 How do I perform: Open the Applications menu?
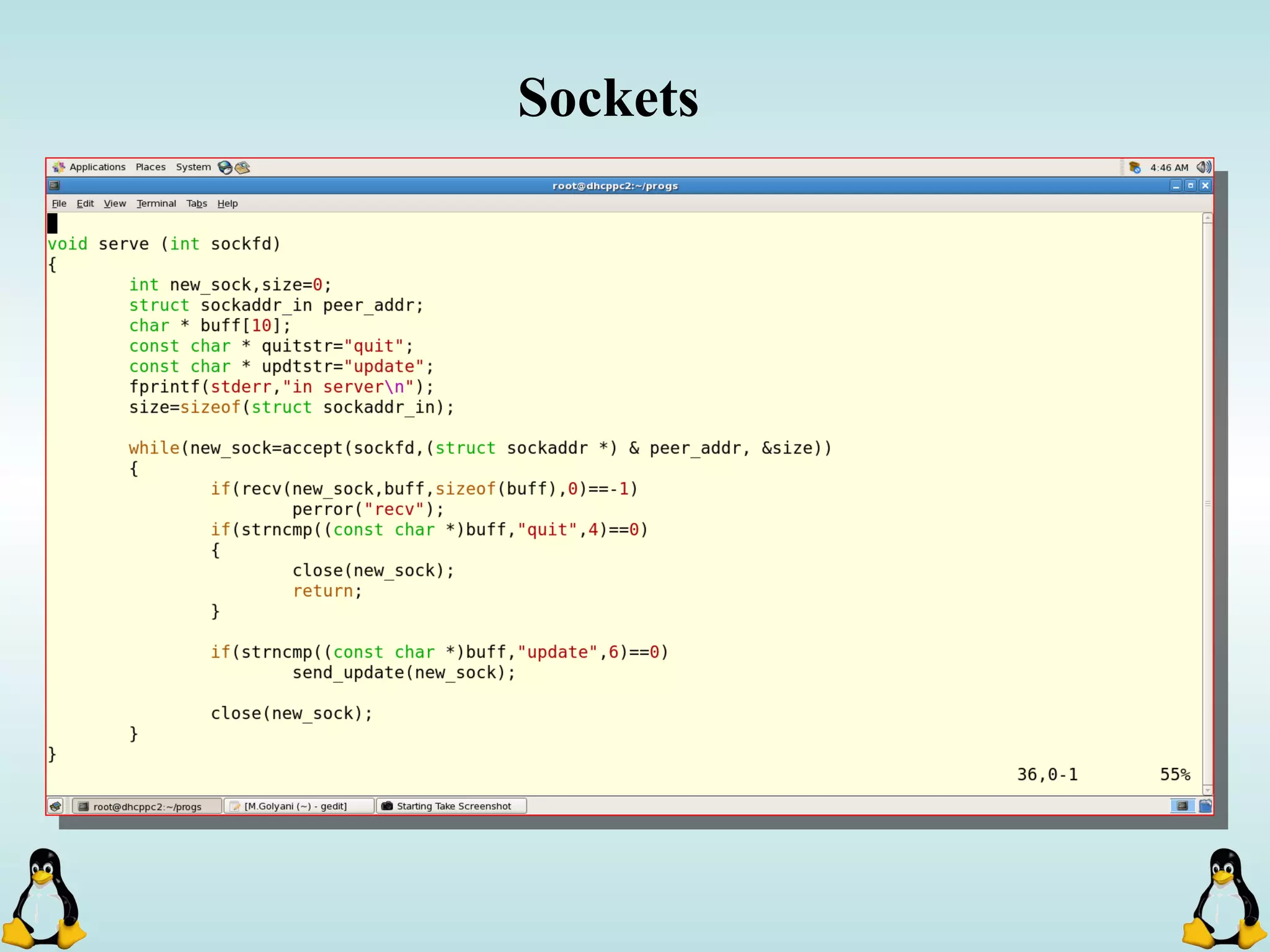[x=97, y=167]
